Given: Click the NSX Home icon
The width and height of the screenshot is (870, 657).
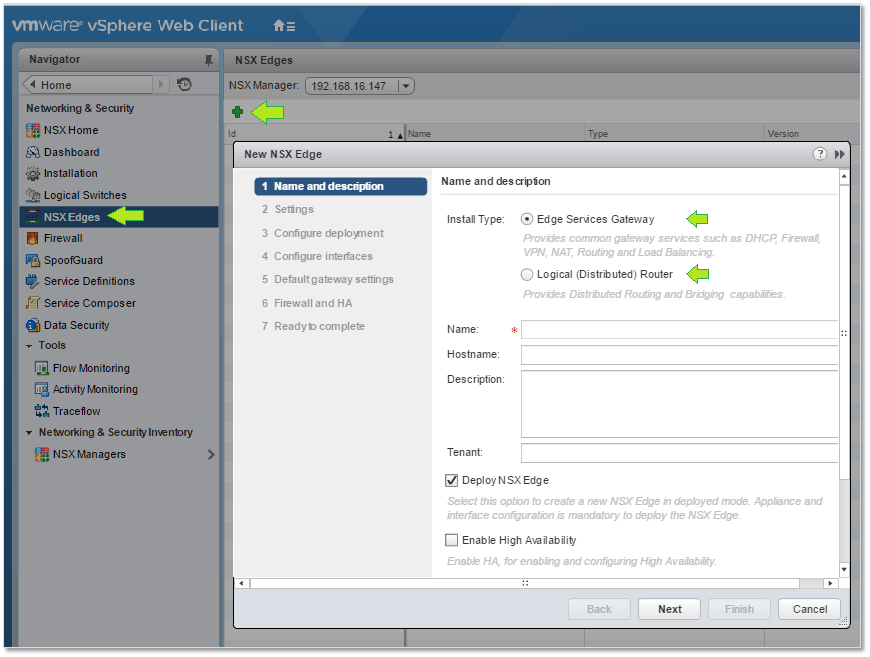Looking at the screenshot, I should [x=33, y=130].
